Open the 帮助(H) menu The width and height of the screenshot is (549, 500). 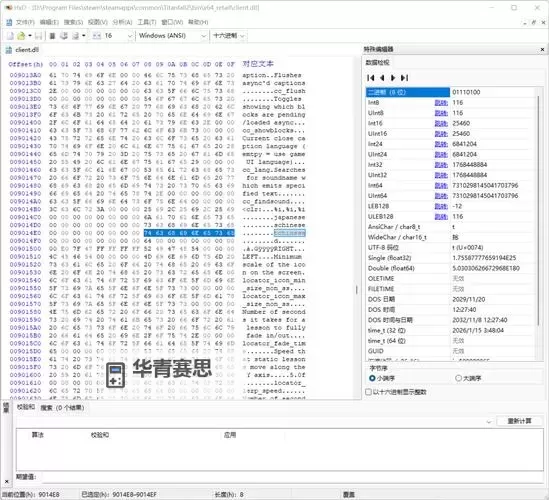tap(198, 22)
